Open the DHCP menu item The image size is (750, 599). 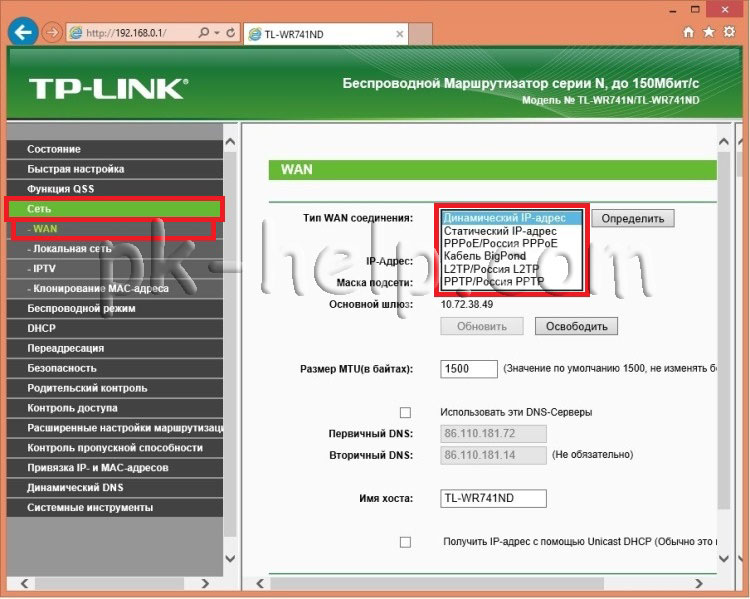pyautogui.click(x=115, y=329)
